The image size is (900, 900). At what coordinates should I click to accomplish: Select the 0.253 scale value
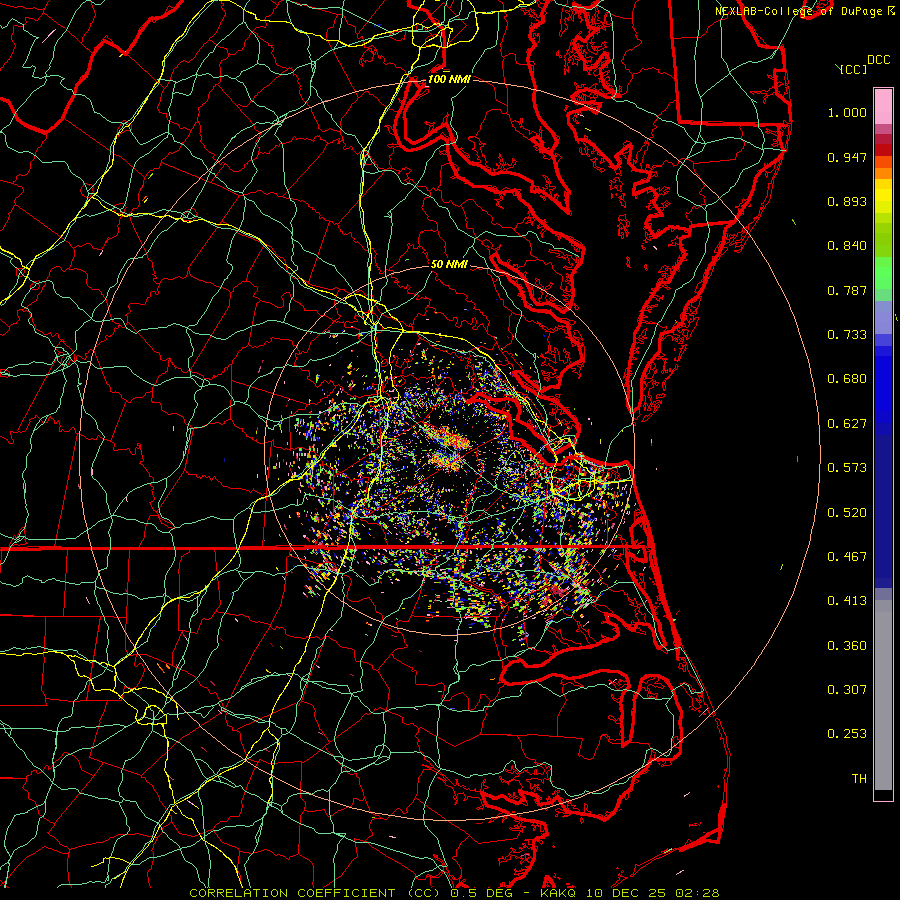click(x=847, y=734)
